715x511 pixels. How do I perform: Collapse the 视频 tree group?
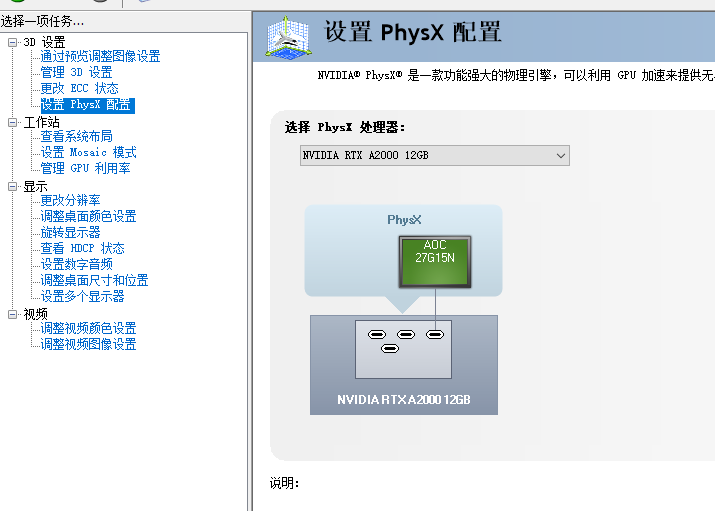point(12,314)
